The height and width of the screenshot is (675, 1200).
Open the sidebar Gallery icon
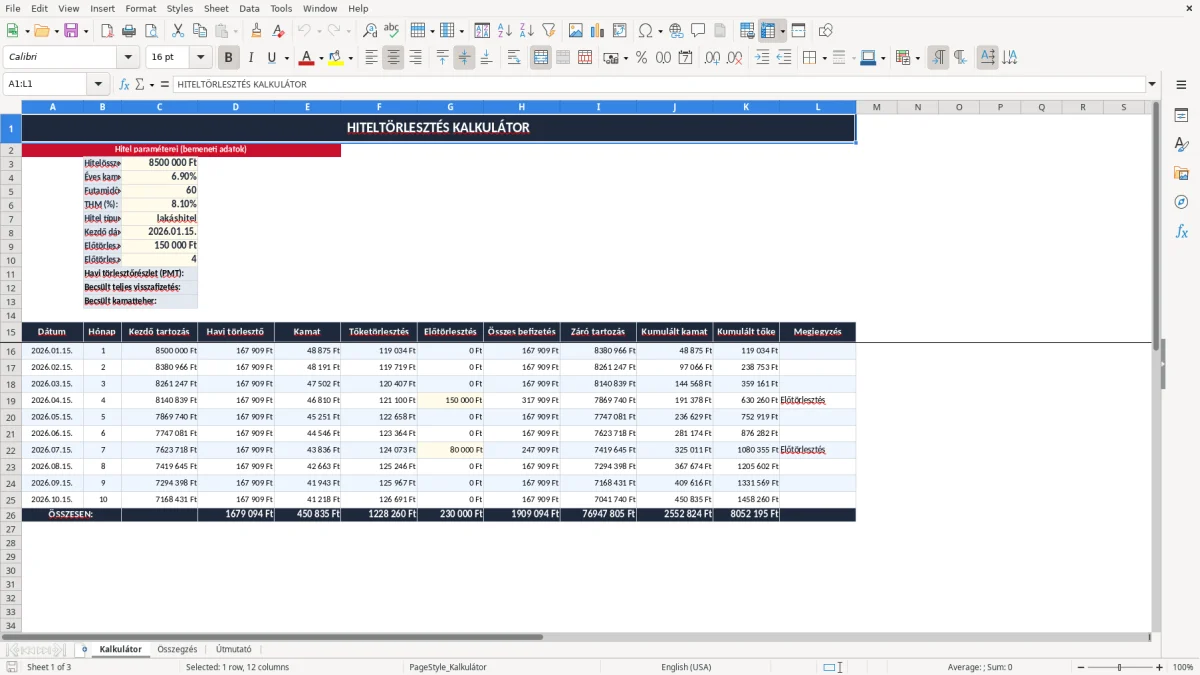[x=1181, y=173]
